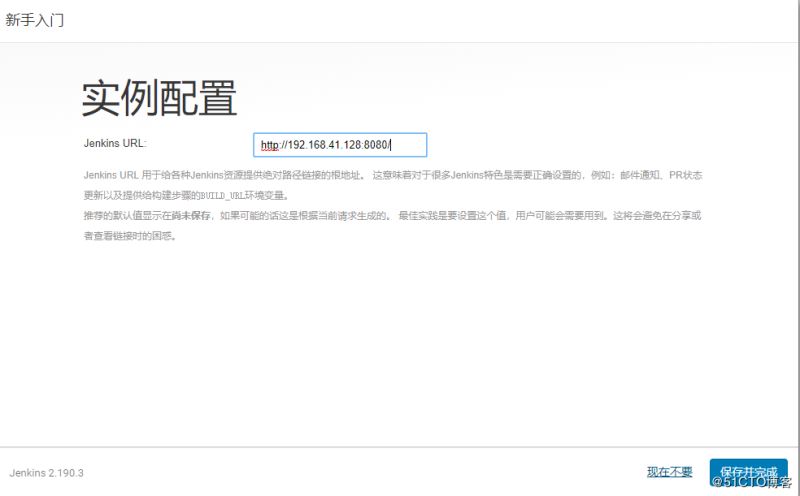Click the 现在不要 link
The height and width of the screenshot is (496, 800).
click(x=669, y=472)
